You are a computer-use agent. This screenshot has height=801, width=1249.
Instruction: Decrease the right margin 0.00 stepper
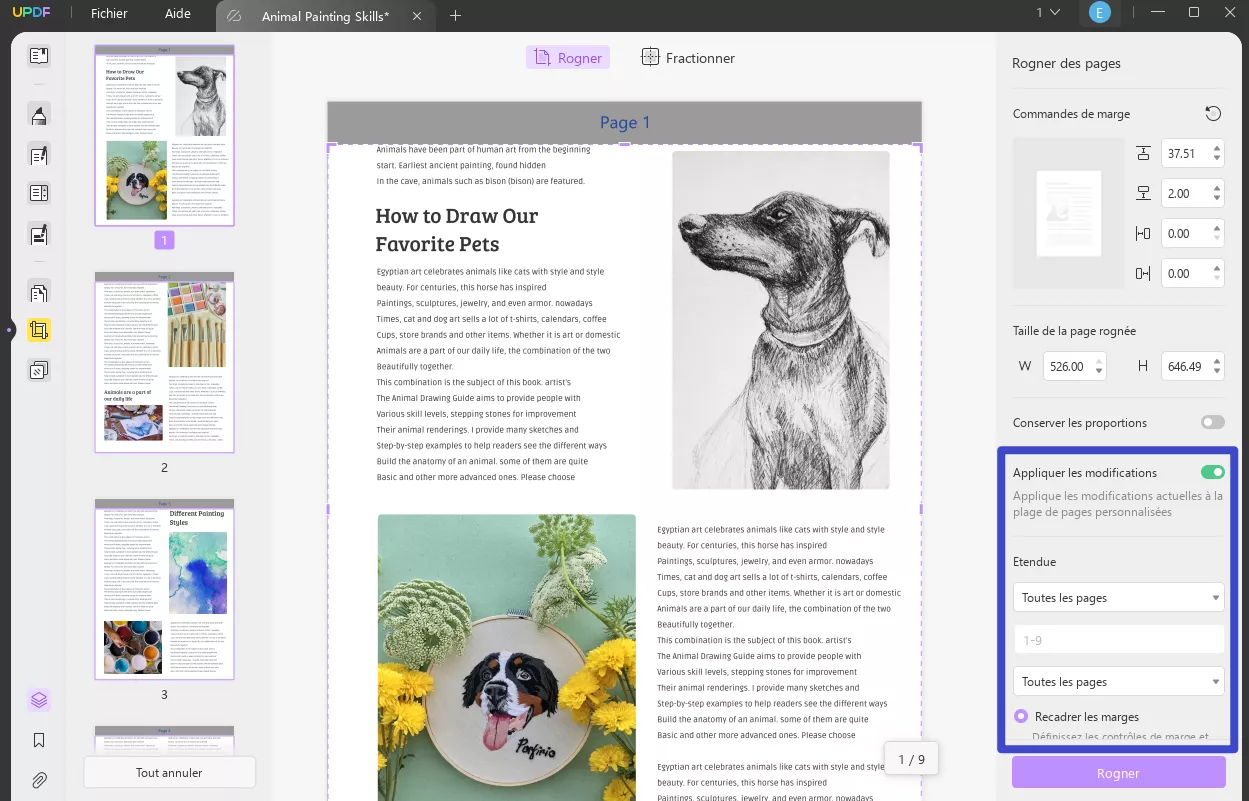(1216, 279)
